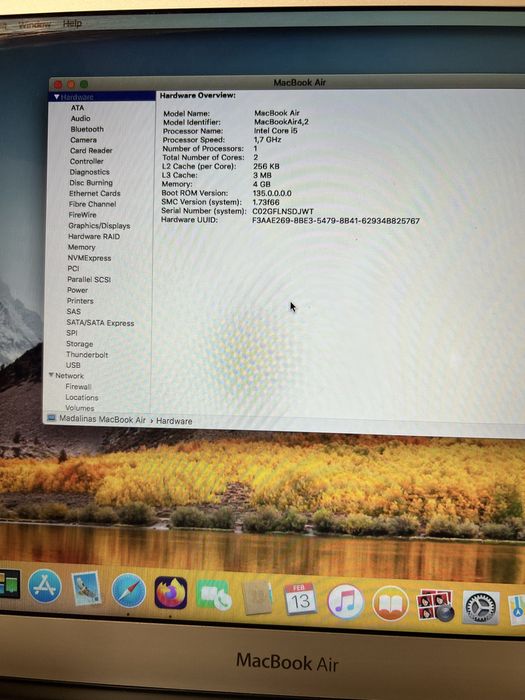The width and height of the screenshot is (525, 700).
Task: Click the computer icon beside Madalinas MacBook Air
Action: 52,418
